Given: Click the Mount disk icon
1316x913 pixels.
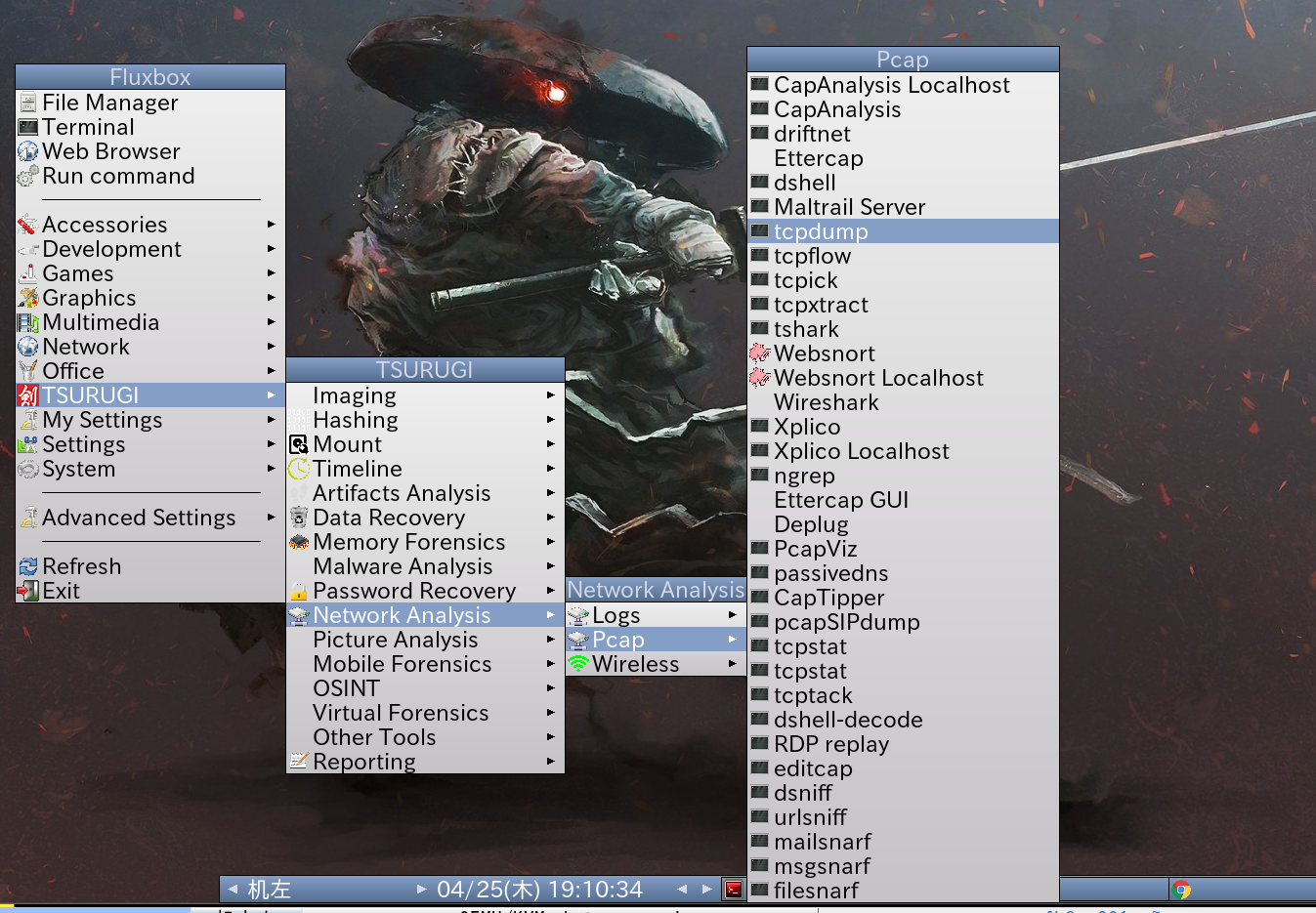Looking at the screenshot, I should pyautogui.click(x=299, y=444).
